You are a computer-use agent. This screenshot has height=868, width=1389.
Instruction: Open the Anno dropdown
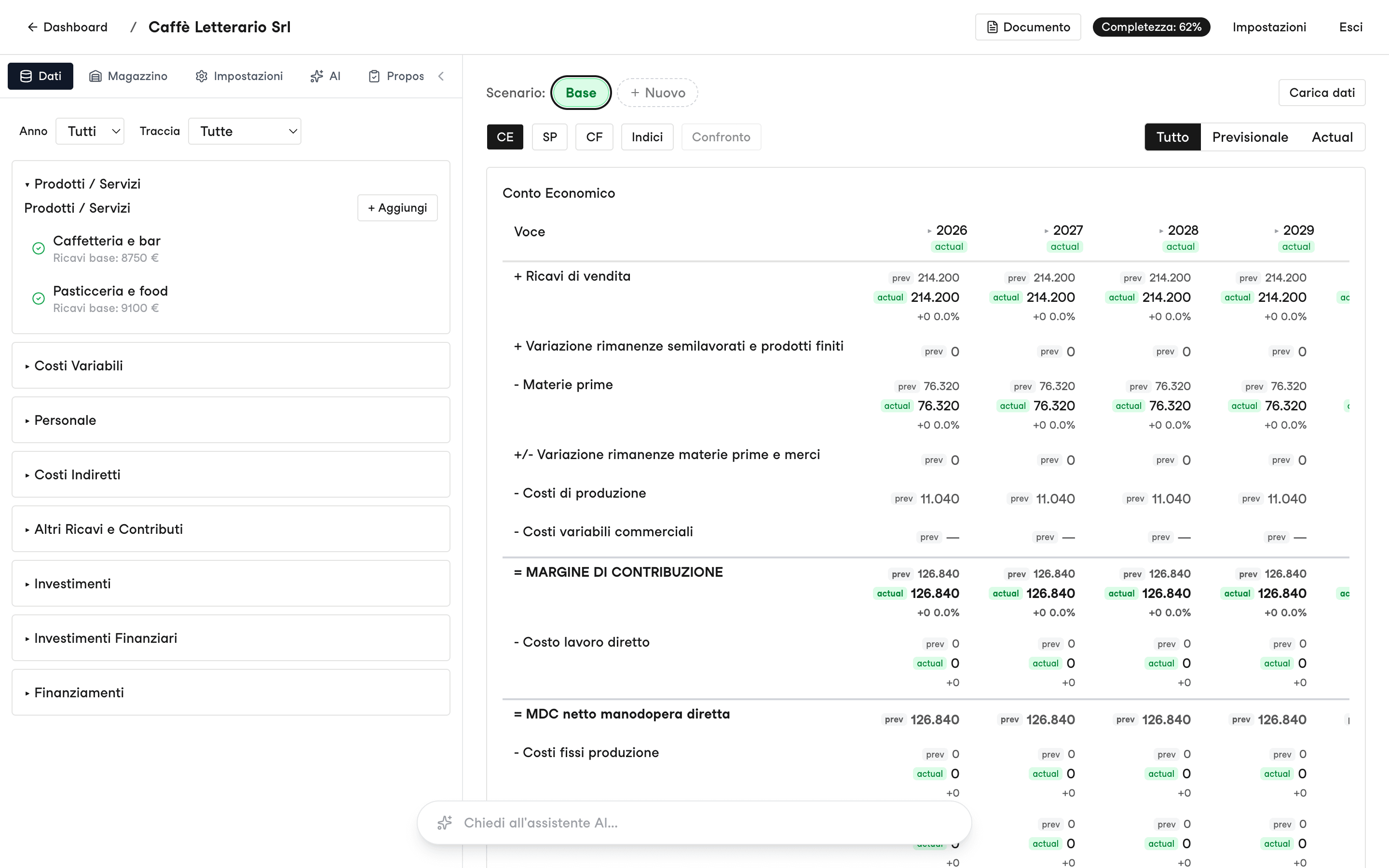coord(90,131)
